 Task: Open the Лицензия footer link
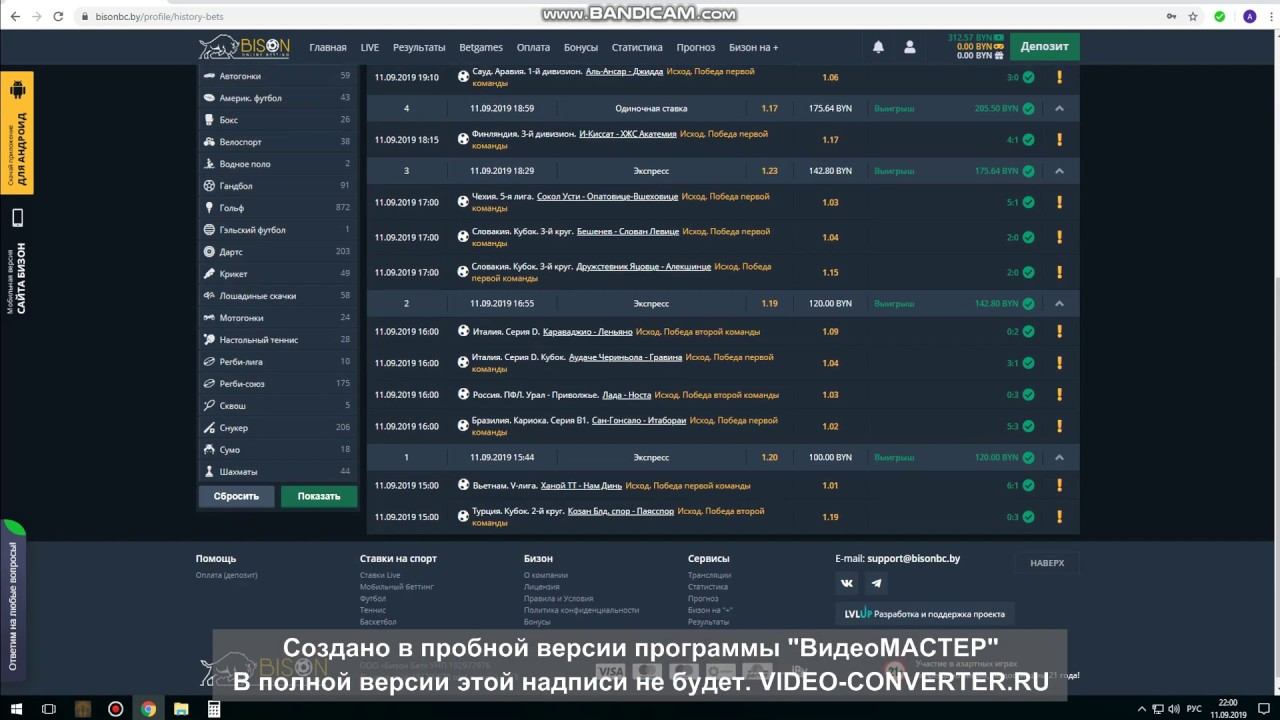(x=541, y=587)
